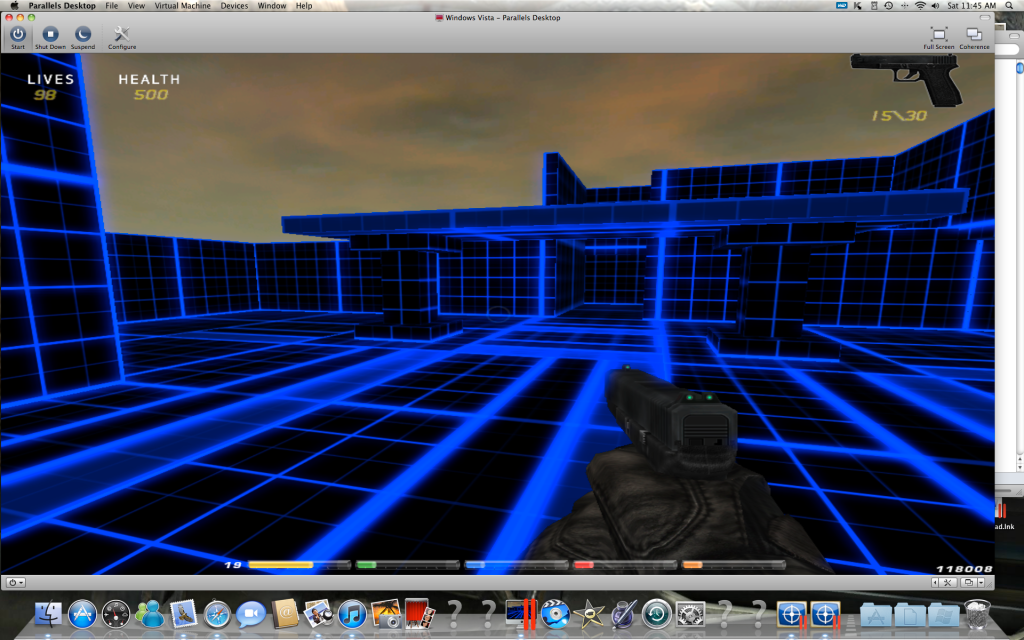Click the tools icon in status bar
1024x640 pixels.
coord(948,583)
